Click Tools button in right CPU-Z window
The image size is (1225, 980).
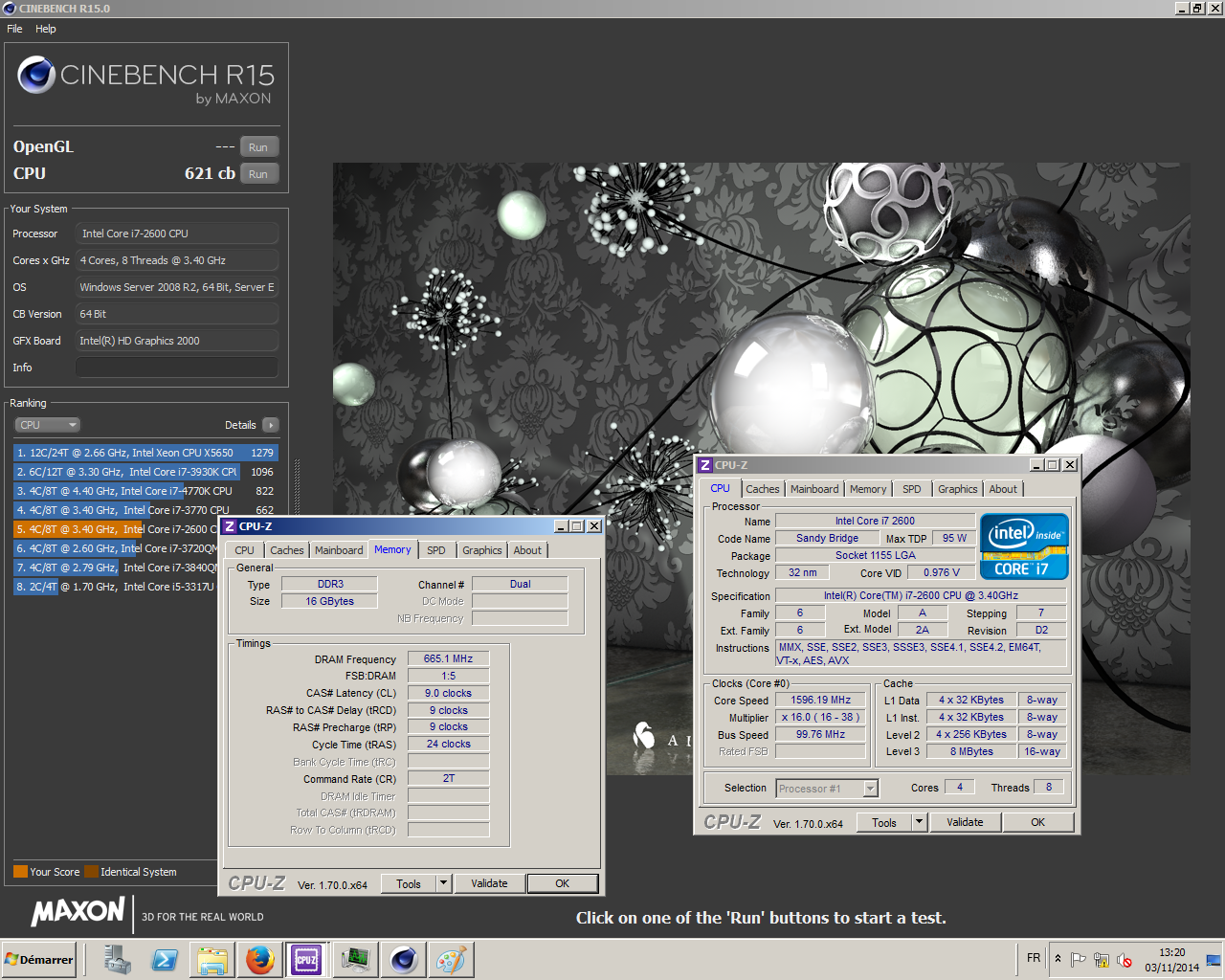point(884,822)
